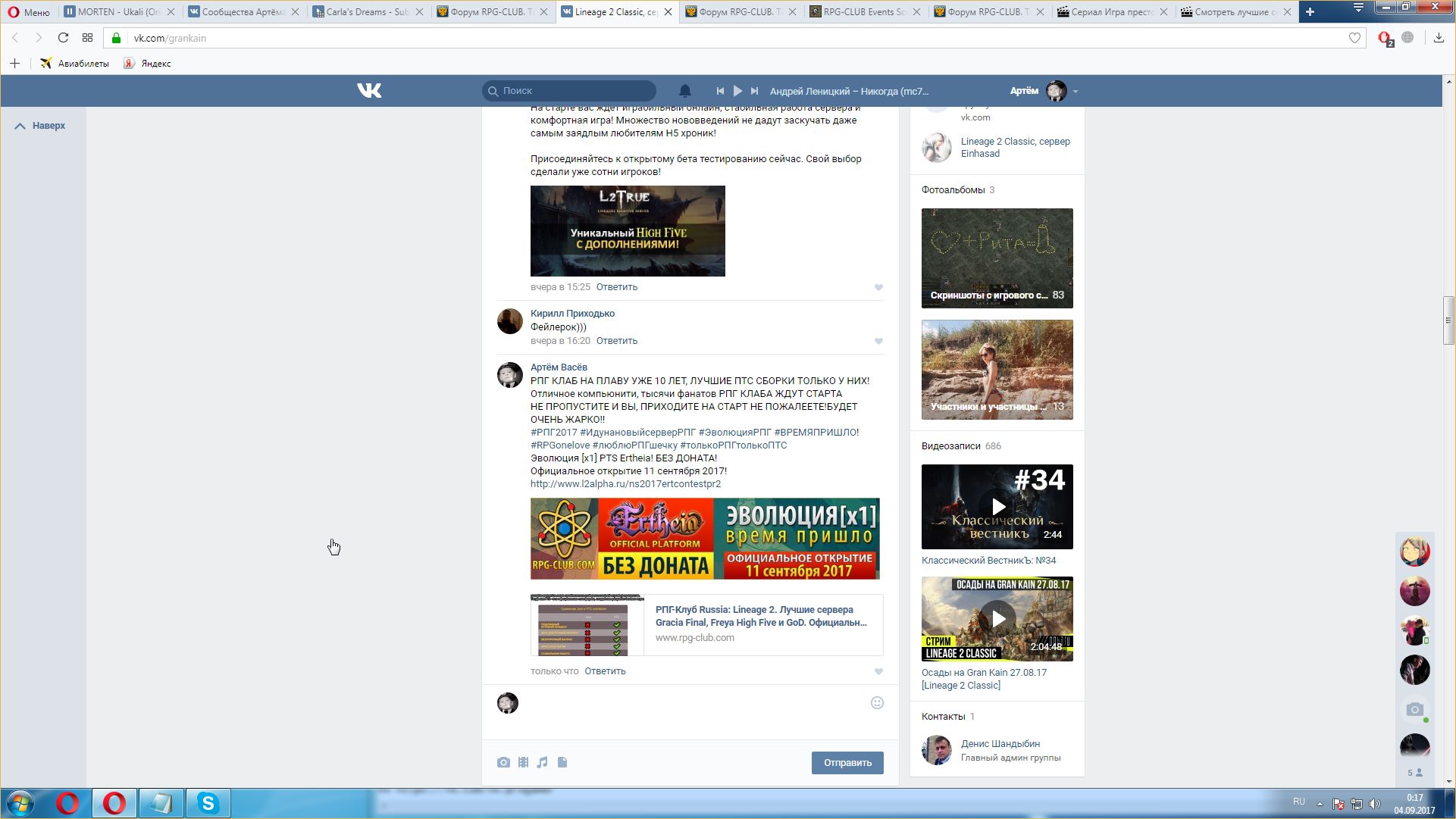Like the comment posted только что
The image size is (1456, 819).
point(878,671)
